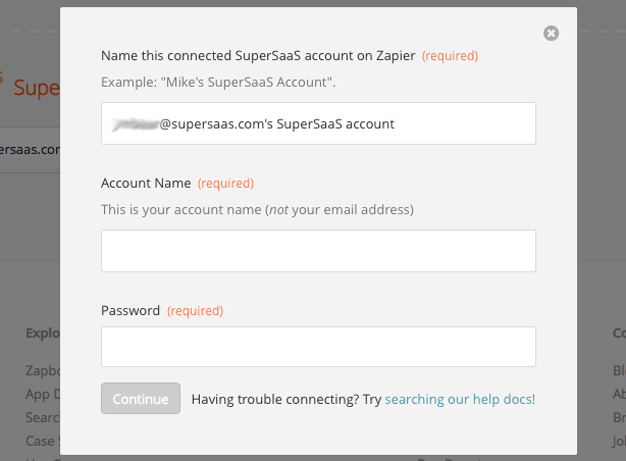
Task: Close the dialog using the X icon
Action: (x=551, y=33)
